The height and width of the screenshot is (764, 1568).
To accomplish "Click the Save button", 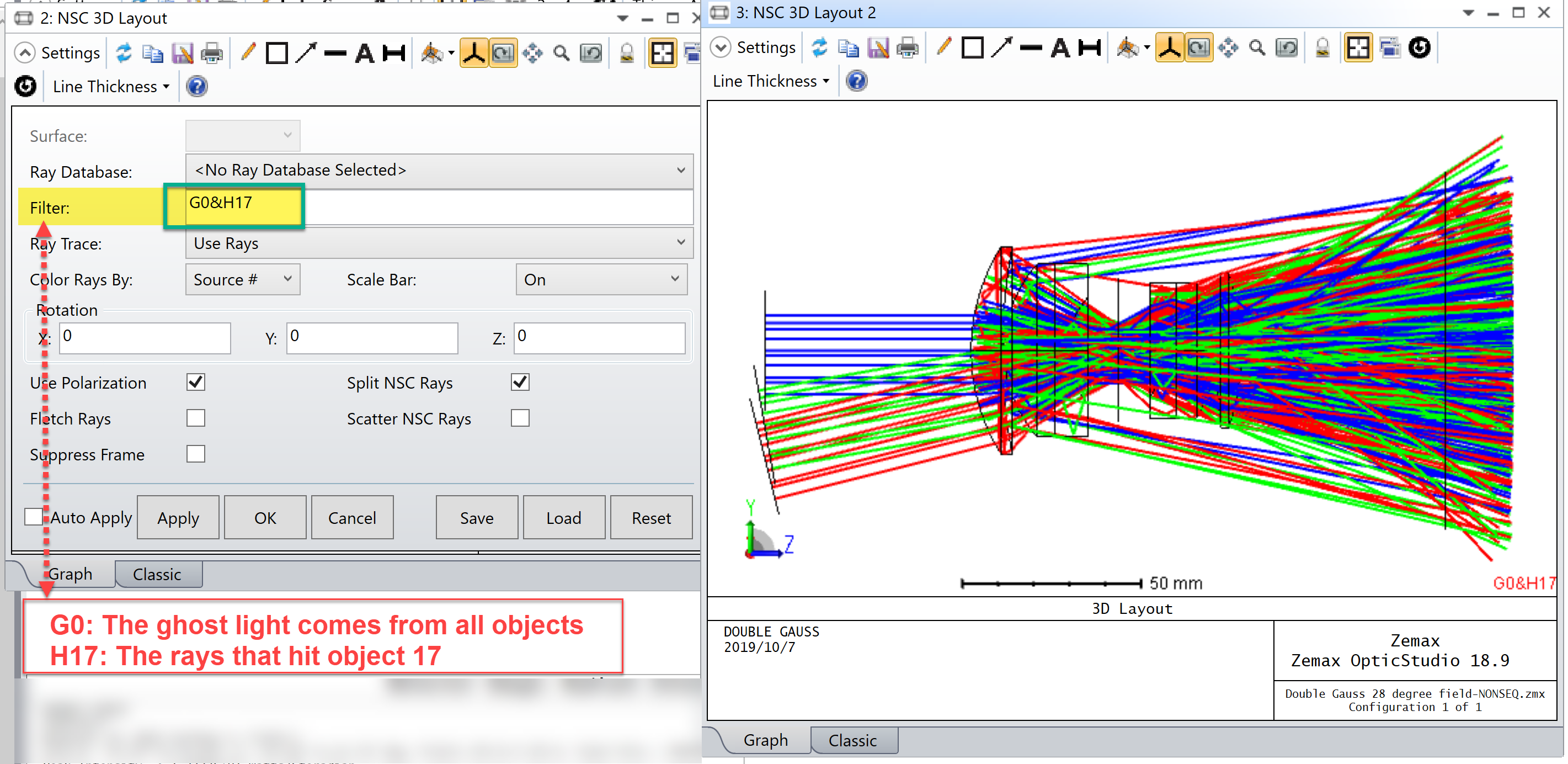I will pos(477,518).
